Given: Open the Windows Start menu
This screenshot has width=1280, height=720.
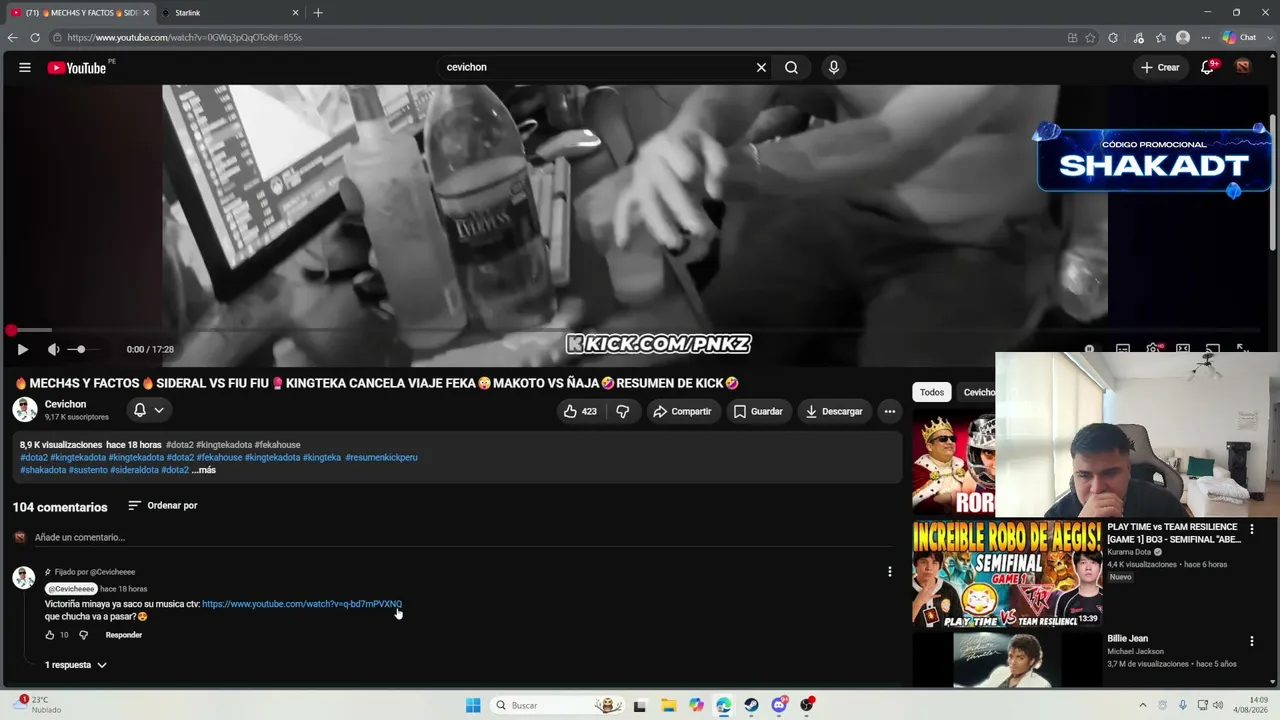Looking at the screenshot, I should pyautogui.click(x=473, y=705).
